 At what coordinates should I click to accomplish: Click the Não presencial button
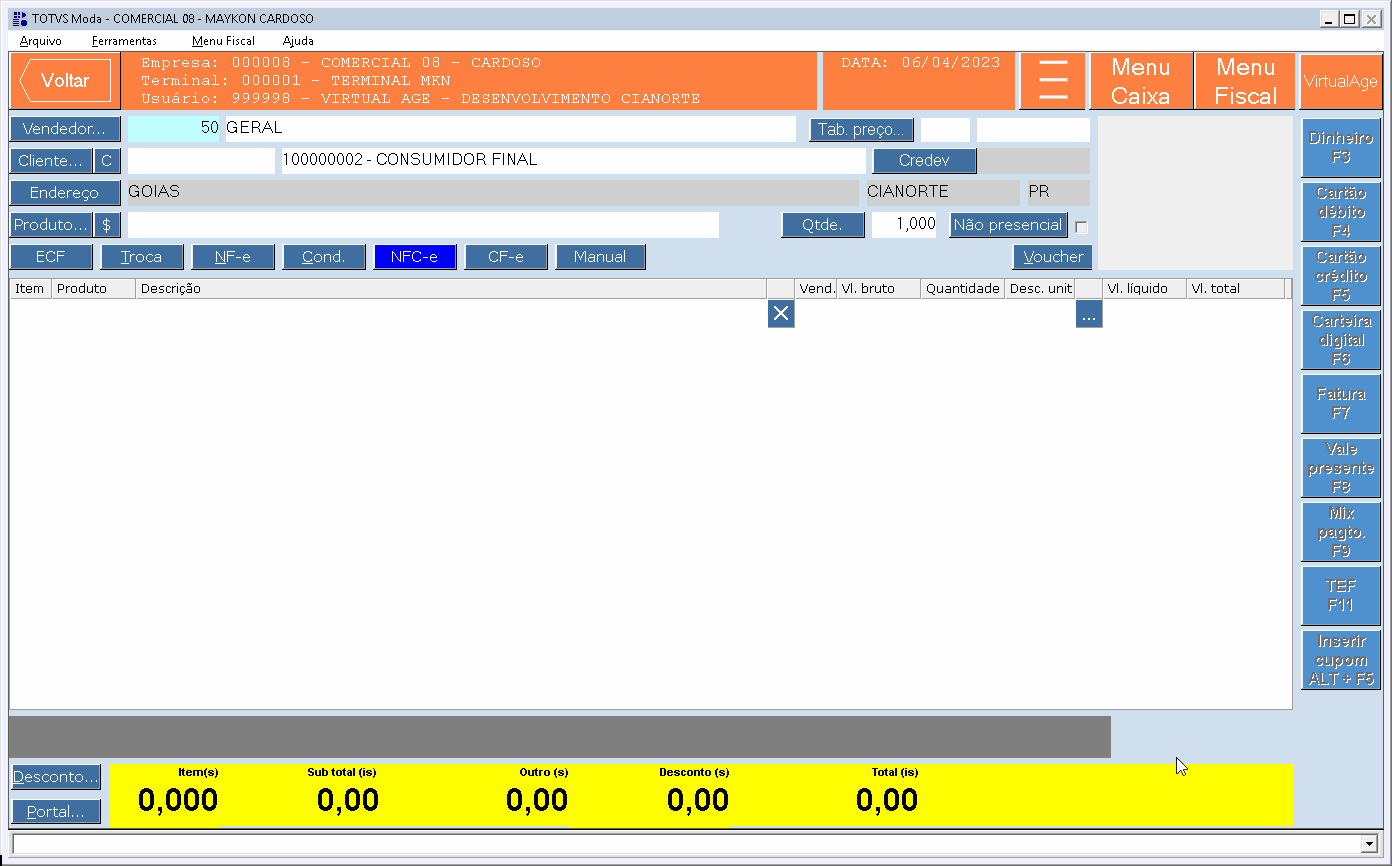[1008, 225]
